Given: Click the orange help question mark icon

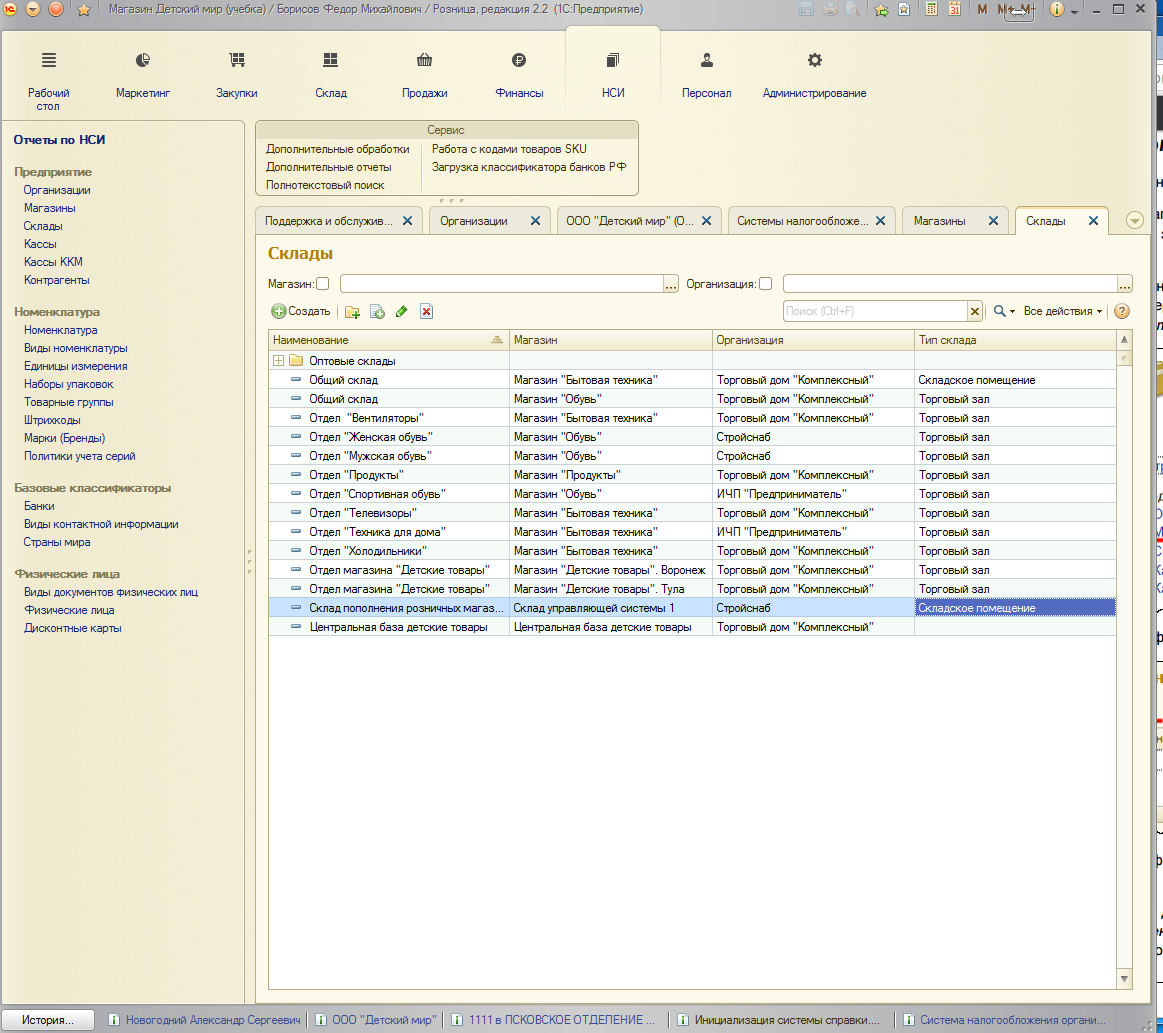Looking at the screenshot, I should point(1122,312).
